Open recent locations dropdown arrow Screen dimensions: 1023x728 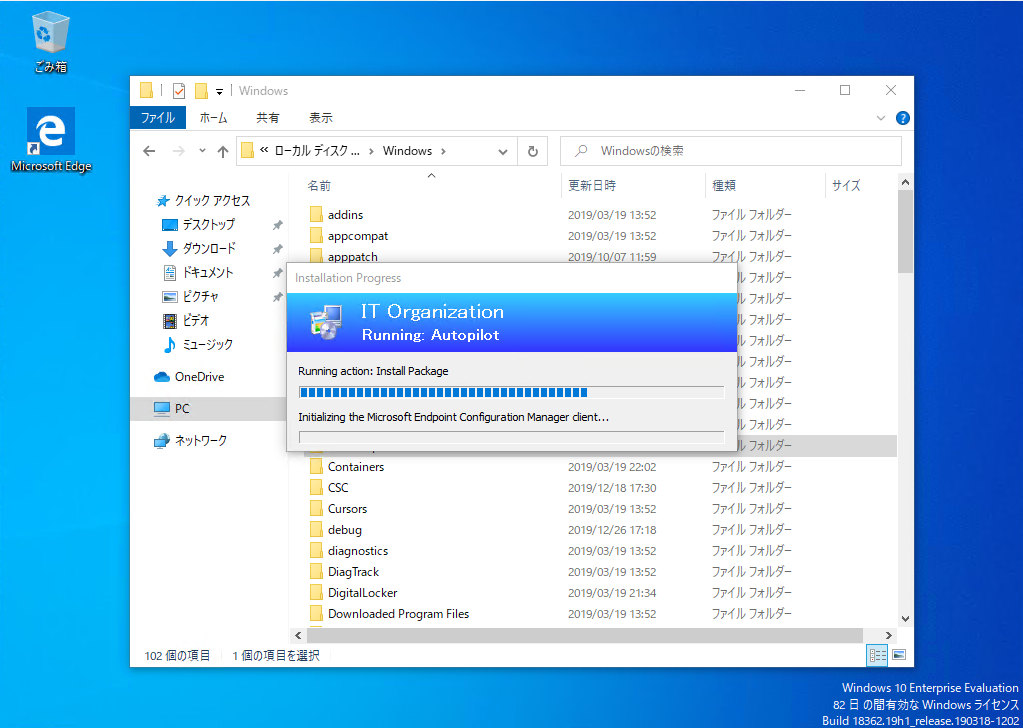click(202, 151)
